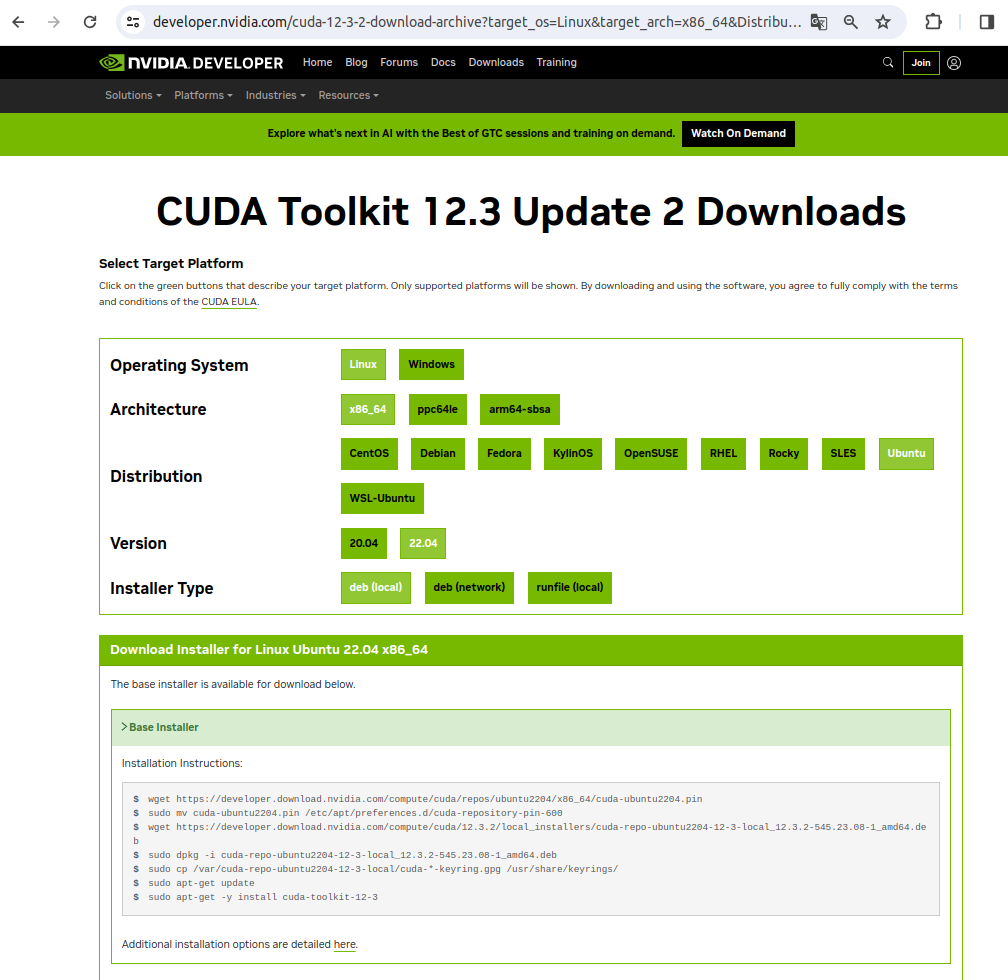Expand the Solutions dropdown menu
1008x980 pixels.
tap(133, 95)
